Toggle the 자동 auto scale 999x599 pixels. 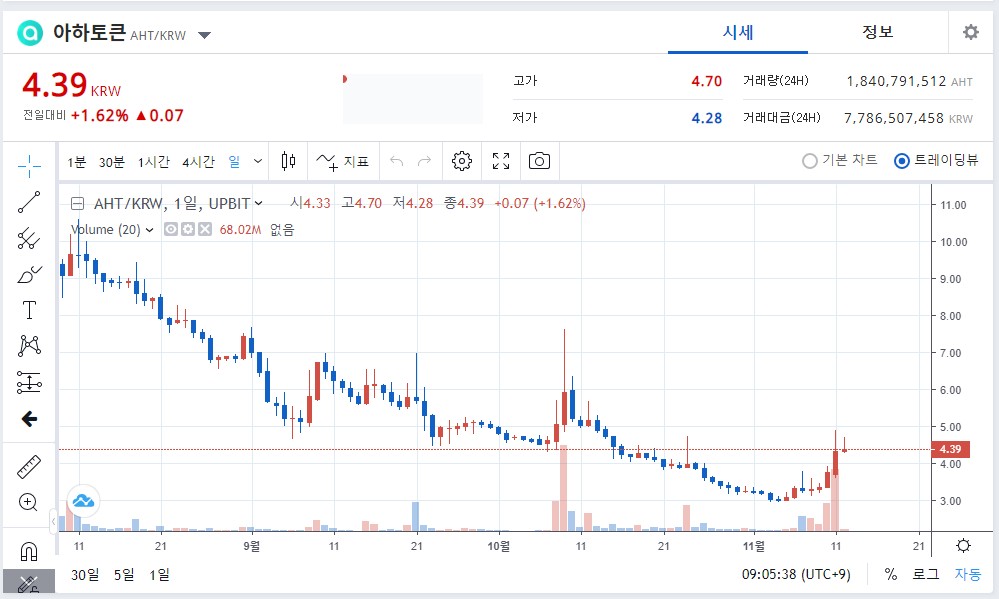pos(968,574)
